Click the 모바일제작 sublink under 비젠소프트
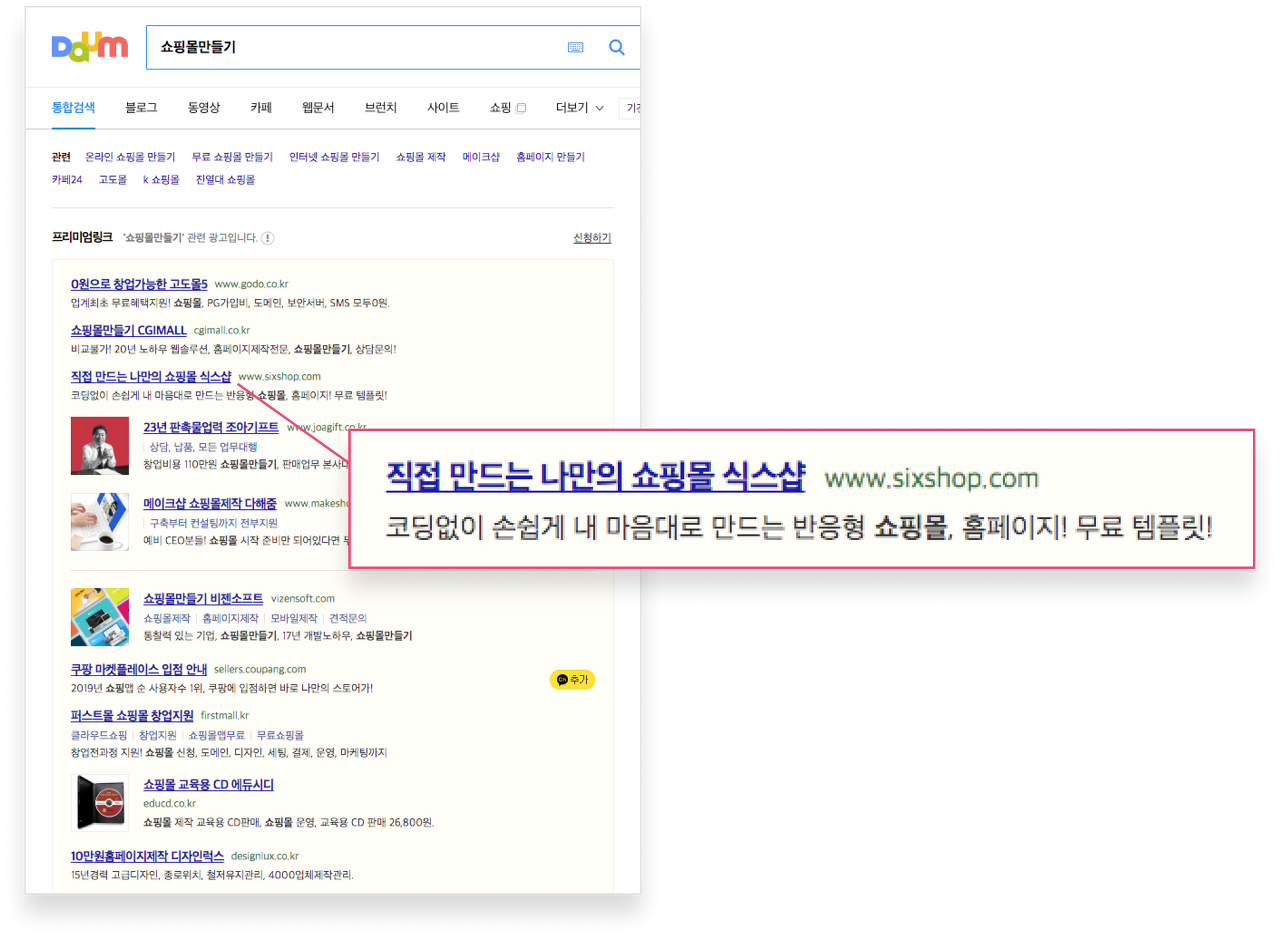Image resolution: width=1280 pixels, height=938 pixels. (294, 618)
